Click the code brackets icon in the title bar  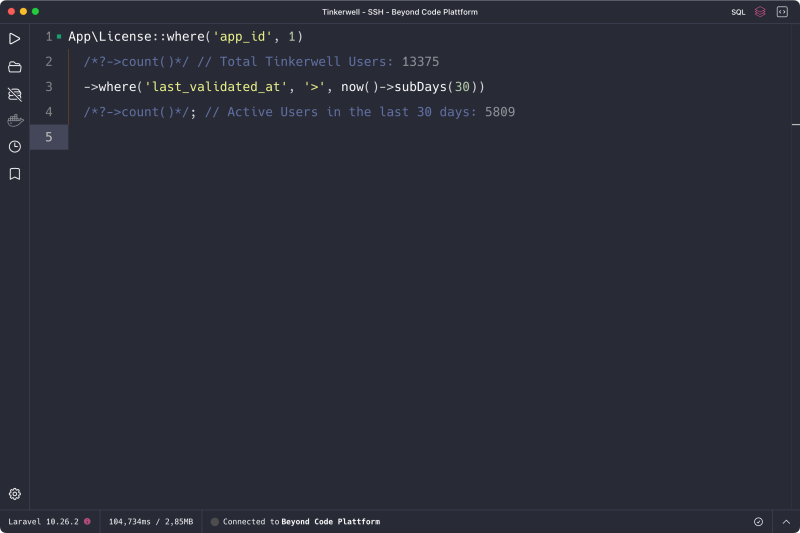[782, 12]
